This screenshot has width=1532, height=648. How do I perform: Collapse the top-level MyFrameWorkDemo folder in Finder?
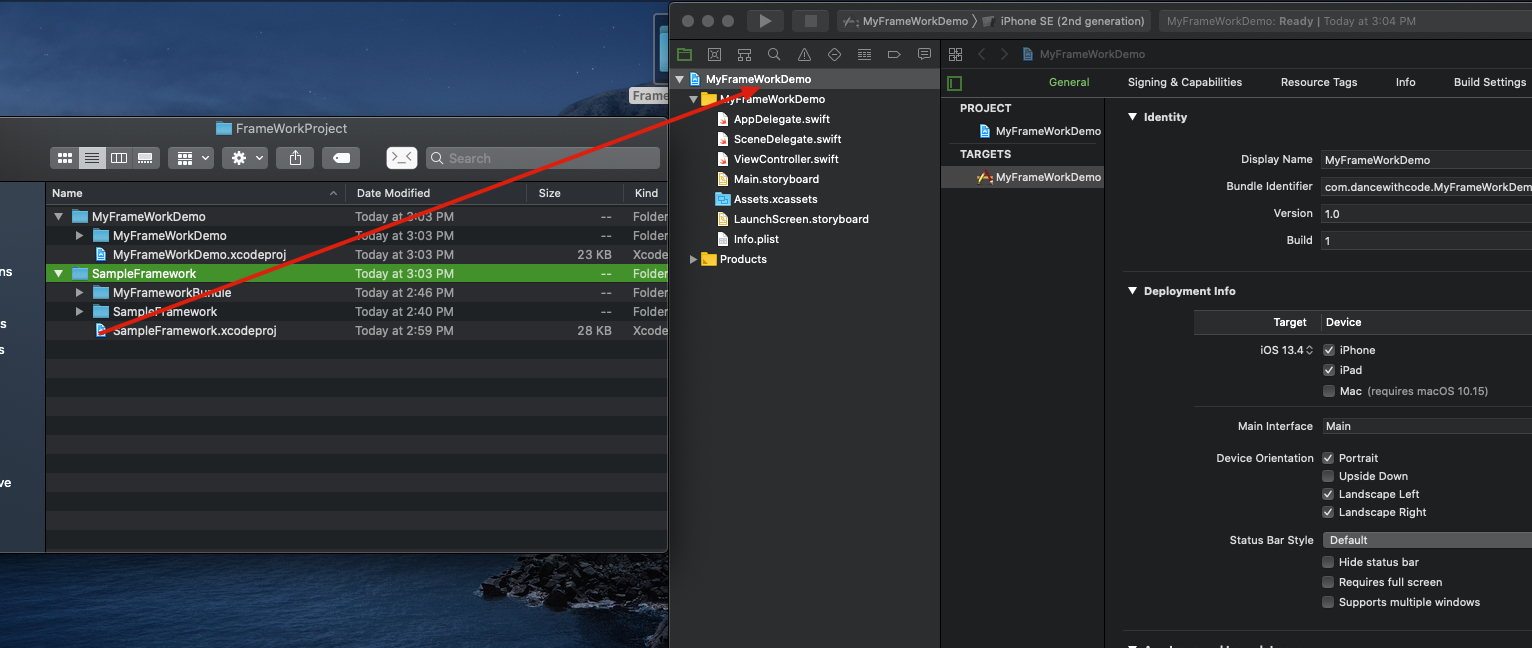tap(58, 217)
